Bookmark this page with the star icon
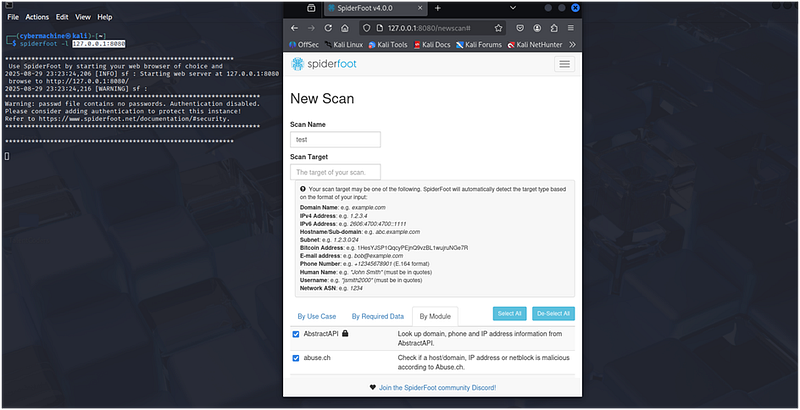 (x=498, y=28)
